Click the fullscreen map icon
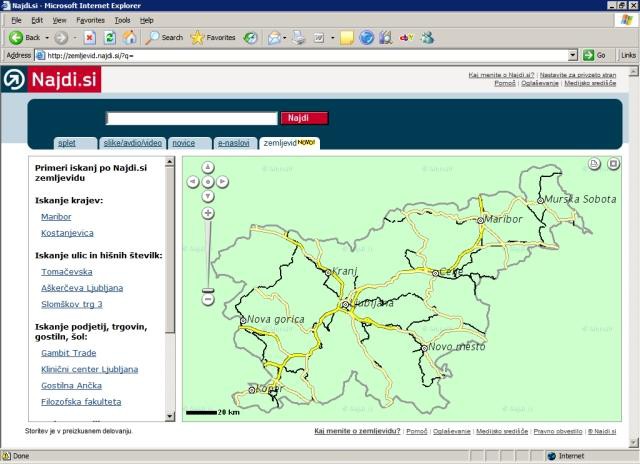Viewport: 640px width, 464px height. point(614,163)
